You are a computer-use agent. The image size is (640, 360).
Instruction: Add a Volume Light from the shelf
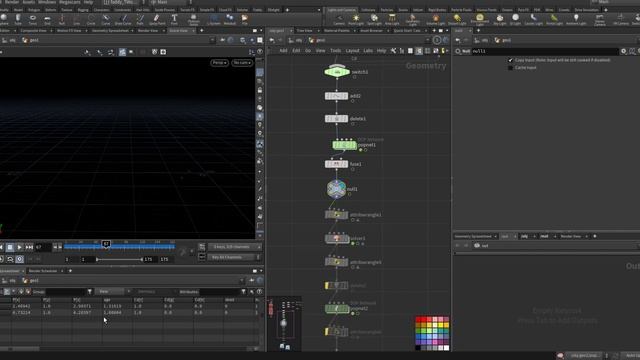click(436, 19)
